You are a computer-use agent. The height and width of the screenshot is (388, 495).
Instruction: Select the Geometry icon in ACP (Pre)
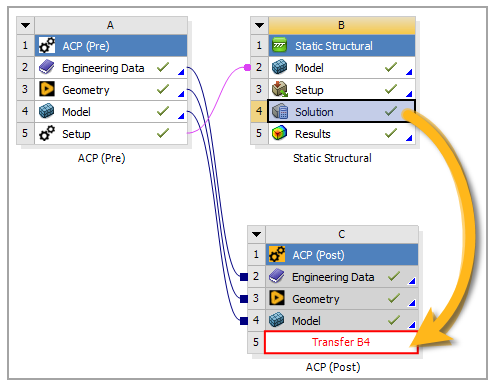46,89
